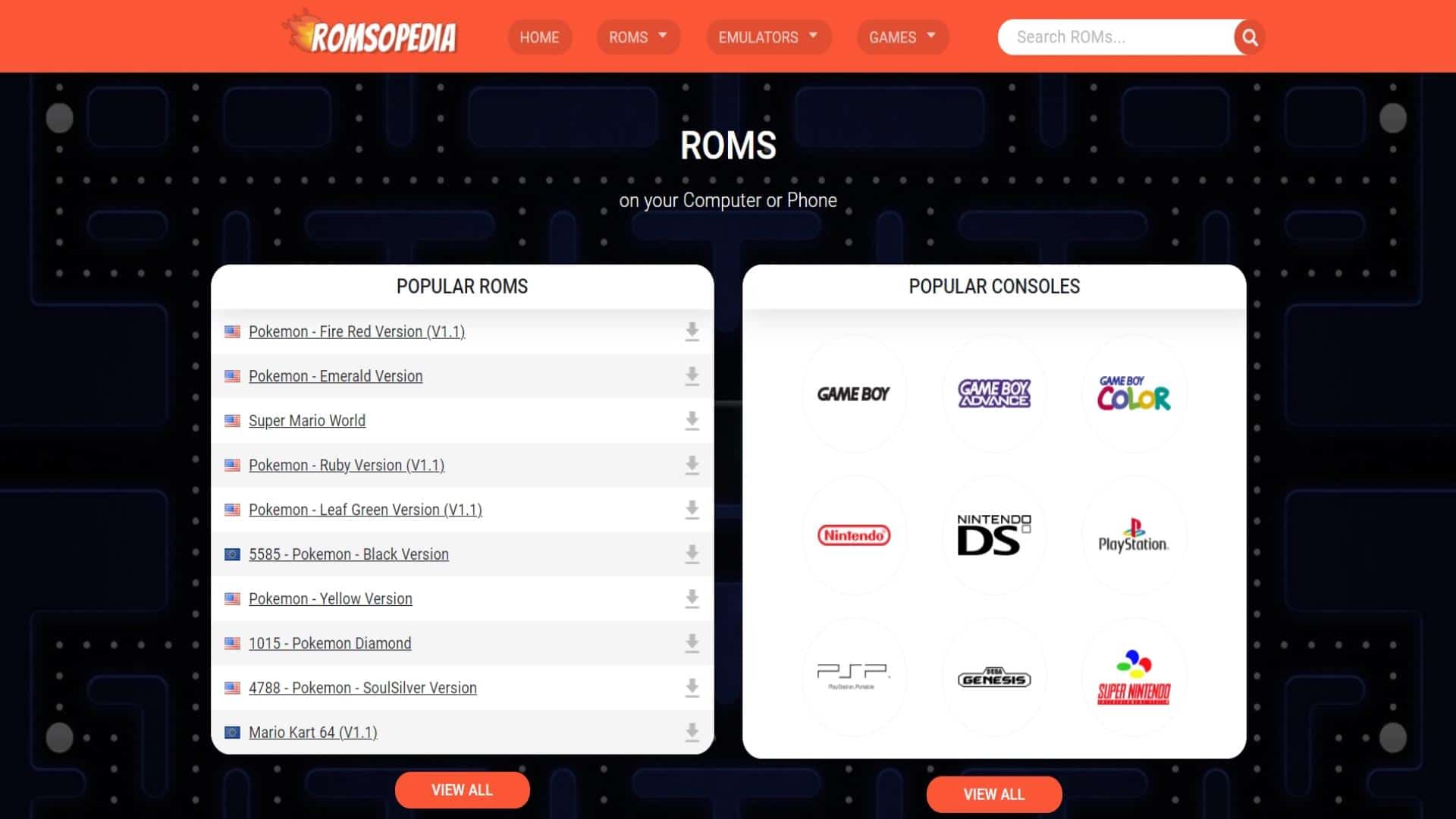Open the Super Mario World link
This screenshot has width=1456, height=819.
(x=307, y=421)
